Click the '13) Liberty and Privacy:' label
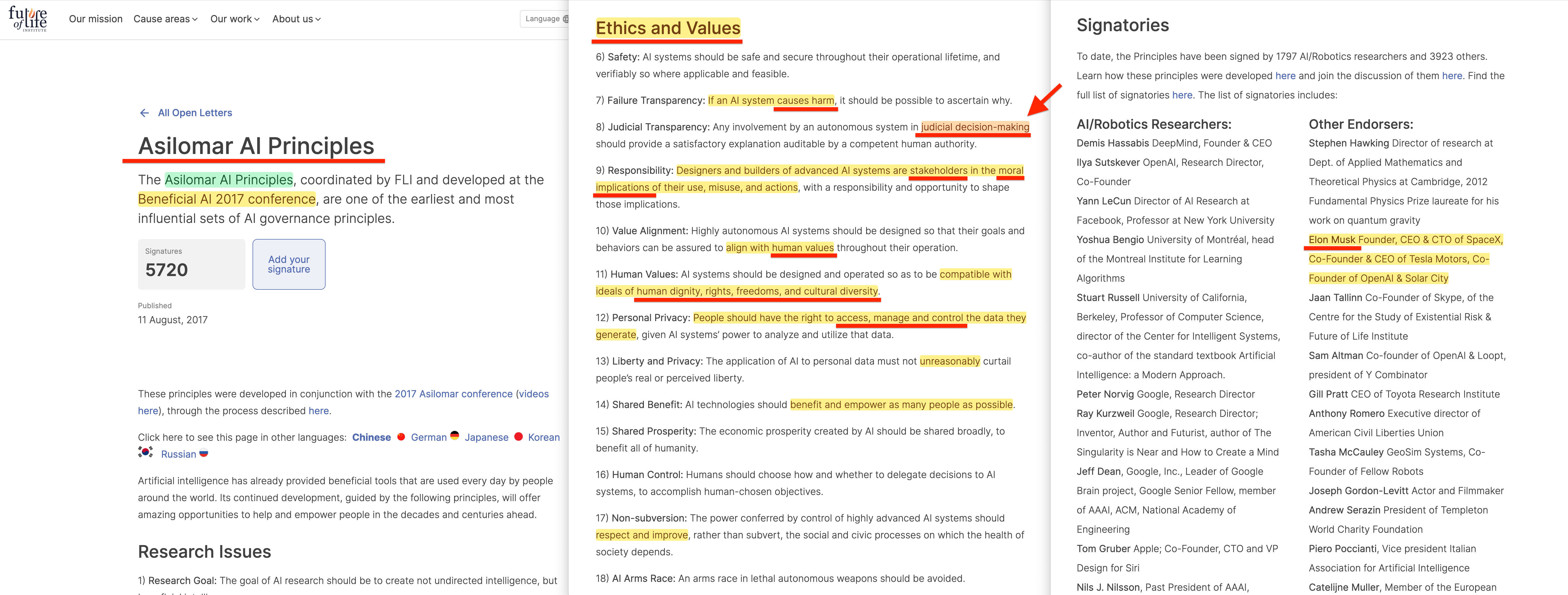 pyautogui.click(x=650, y=361)
